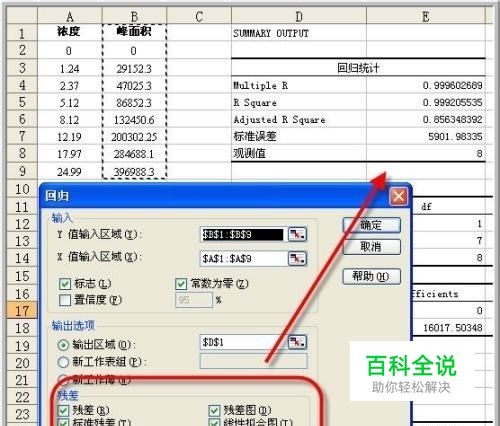
Task: Click the 观测值 label cell
Action: [299, 153]
